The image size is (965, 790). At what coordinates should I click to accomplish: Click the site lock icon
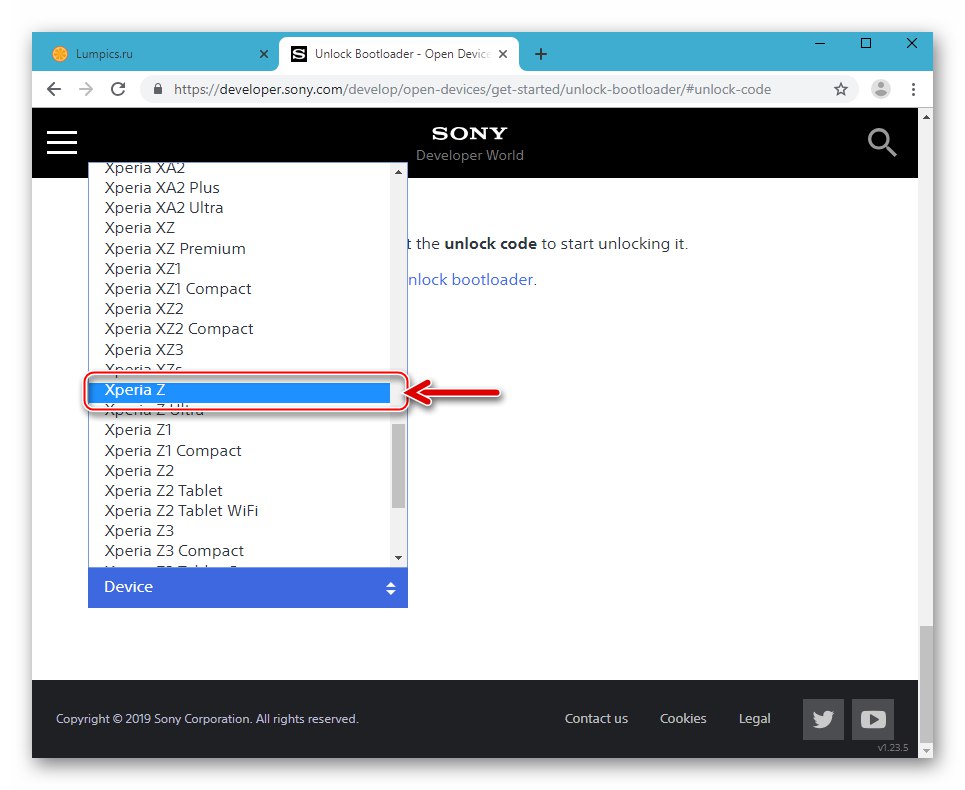158,89
